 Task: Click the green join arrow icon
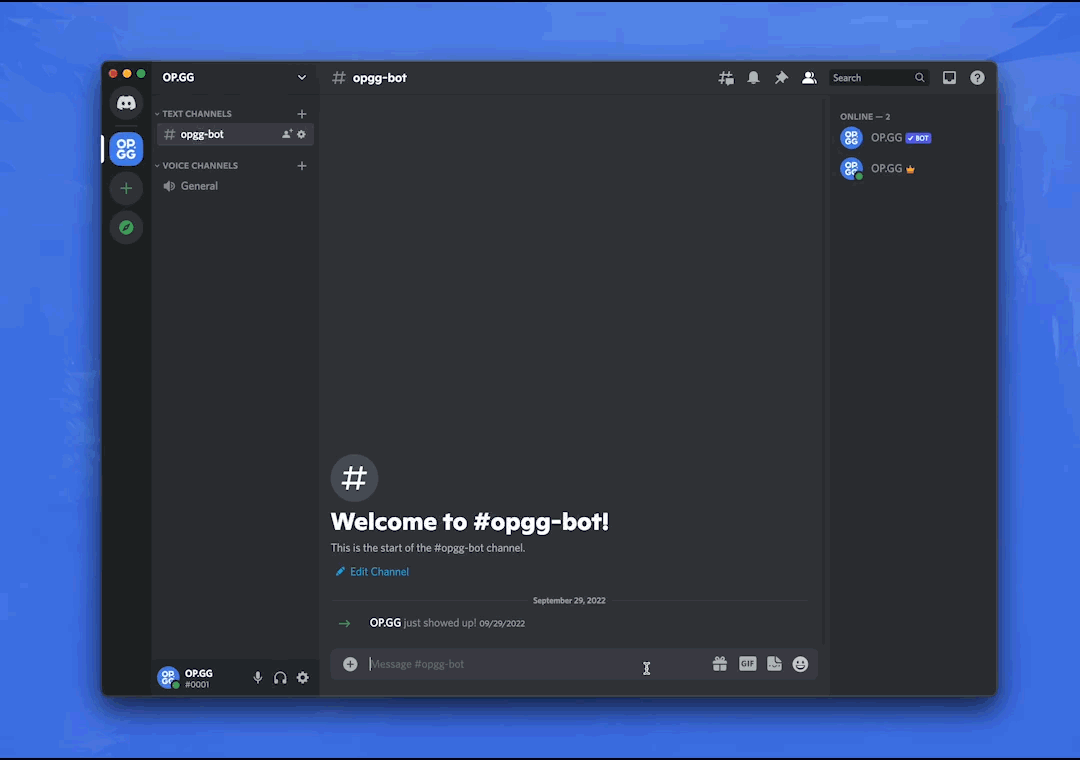(344, 624)
